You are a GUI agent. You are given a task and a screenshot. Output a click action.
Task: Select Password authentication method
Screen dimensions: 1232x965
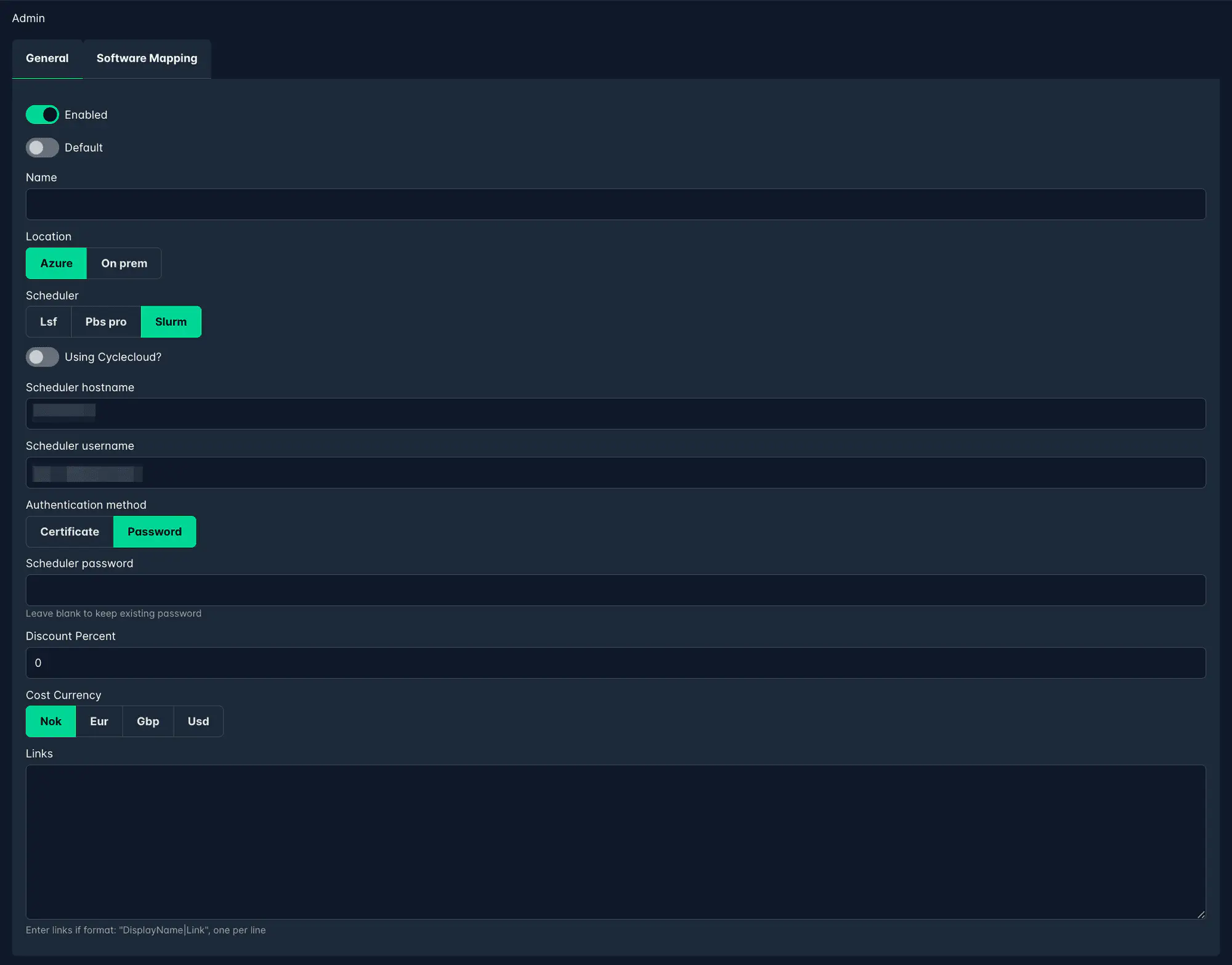[155, 531]
